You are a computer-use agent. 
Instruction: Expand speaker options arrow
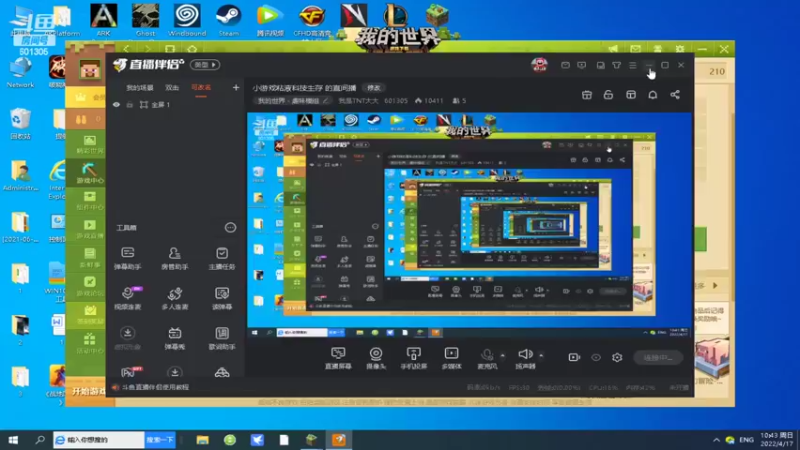pyautogui.click(x=541, y=355)
